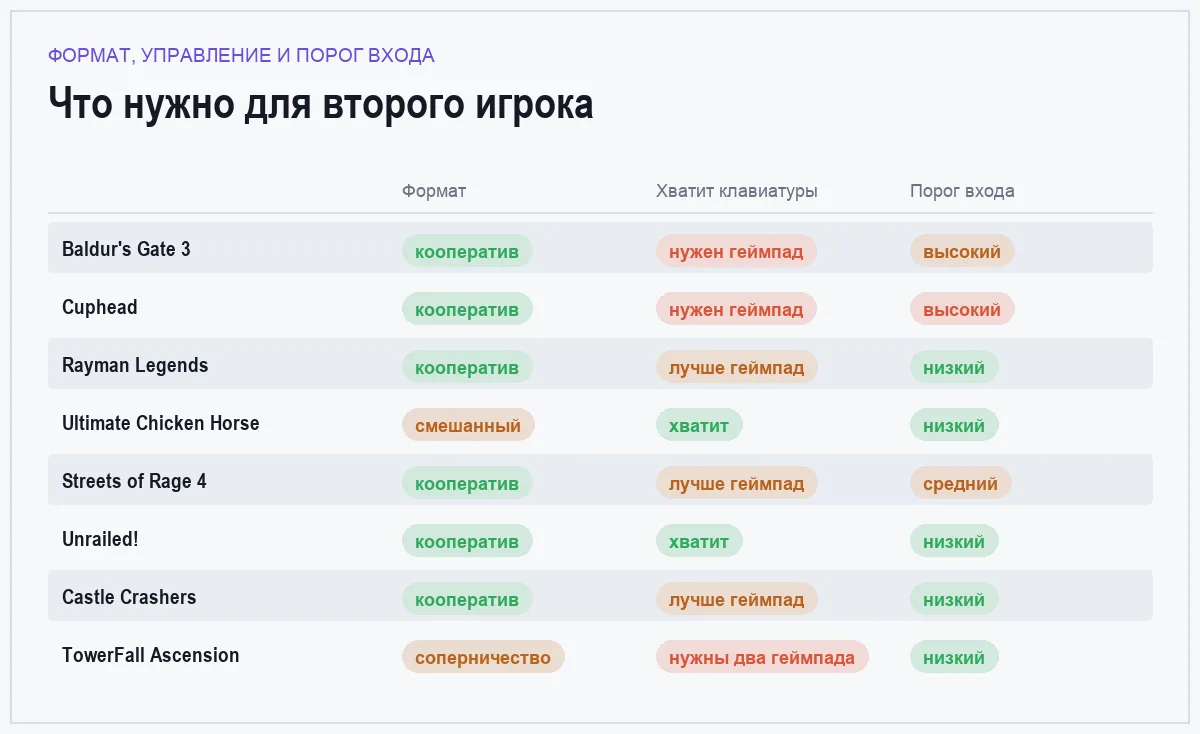Click the 'Формат' column header

click(434, 191)
